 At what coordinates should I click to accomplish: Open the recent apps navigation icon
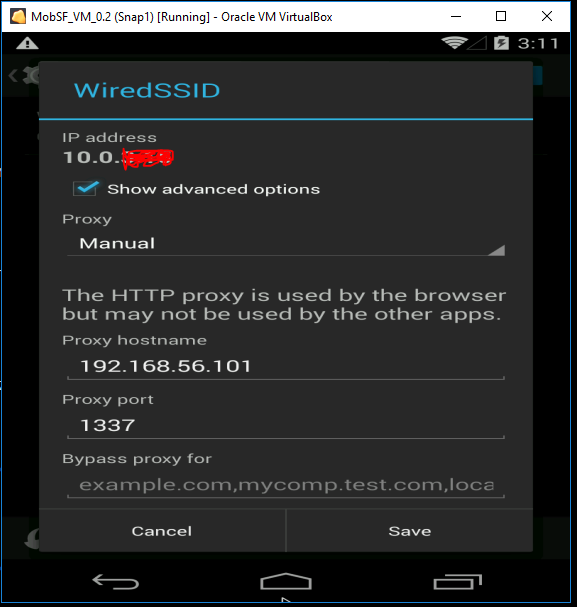(457, 581)
